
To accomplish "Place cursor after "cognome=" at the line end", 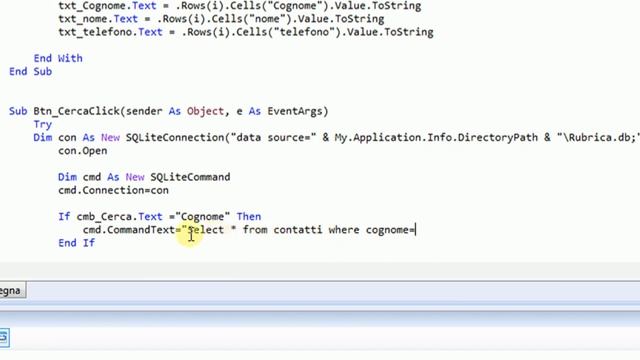I will click(415, 230).
